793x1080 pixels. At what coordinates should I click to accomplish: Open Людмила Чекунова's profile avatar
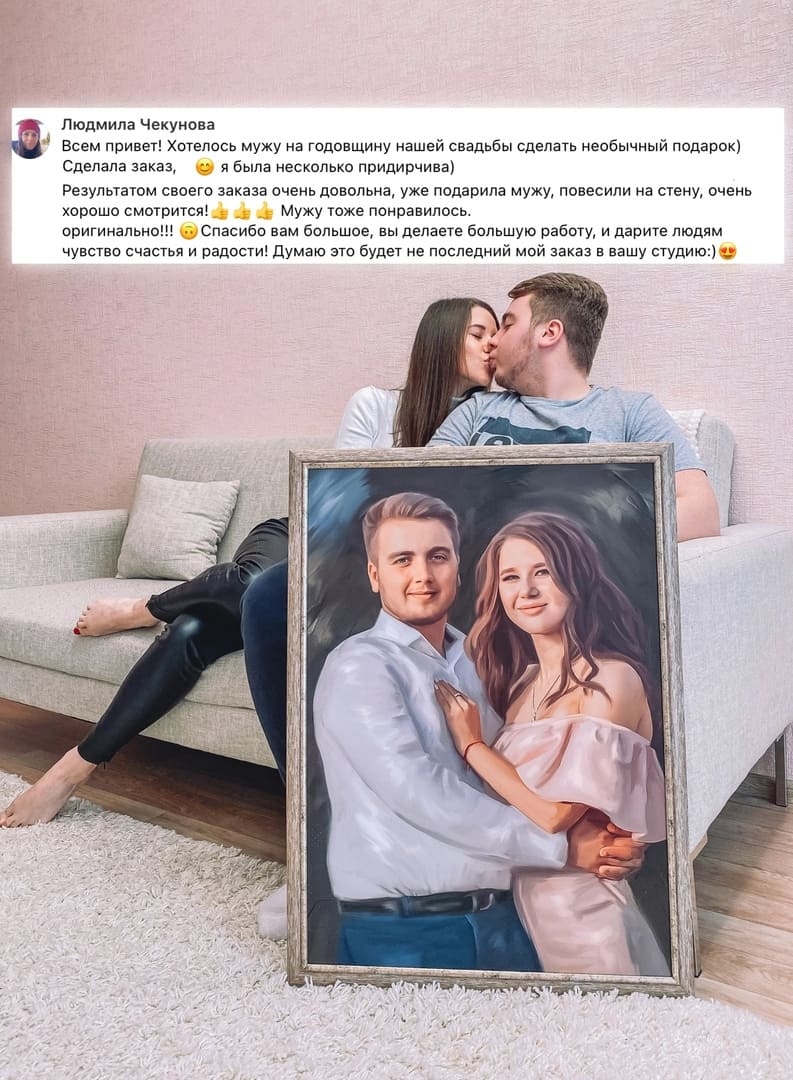(30, 137)
